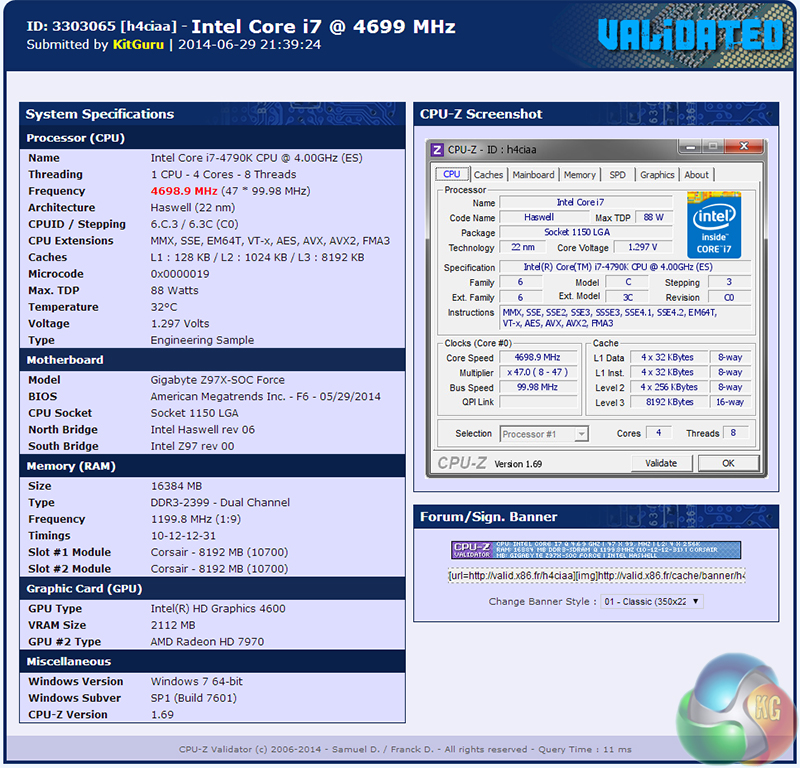Click the banner URL code field
This screenshot has width=800, height=768.
coord(596,576)
